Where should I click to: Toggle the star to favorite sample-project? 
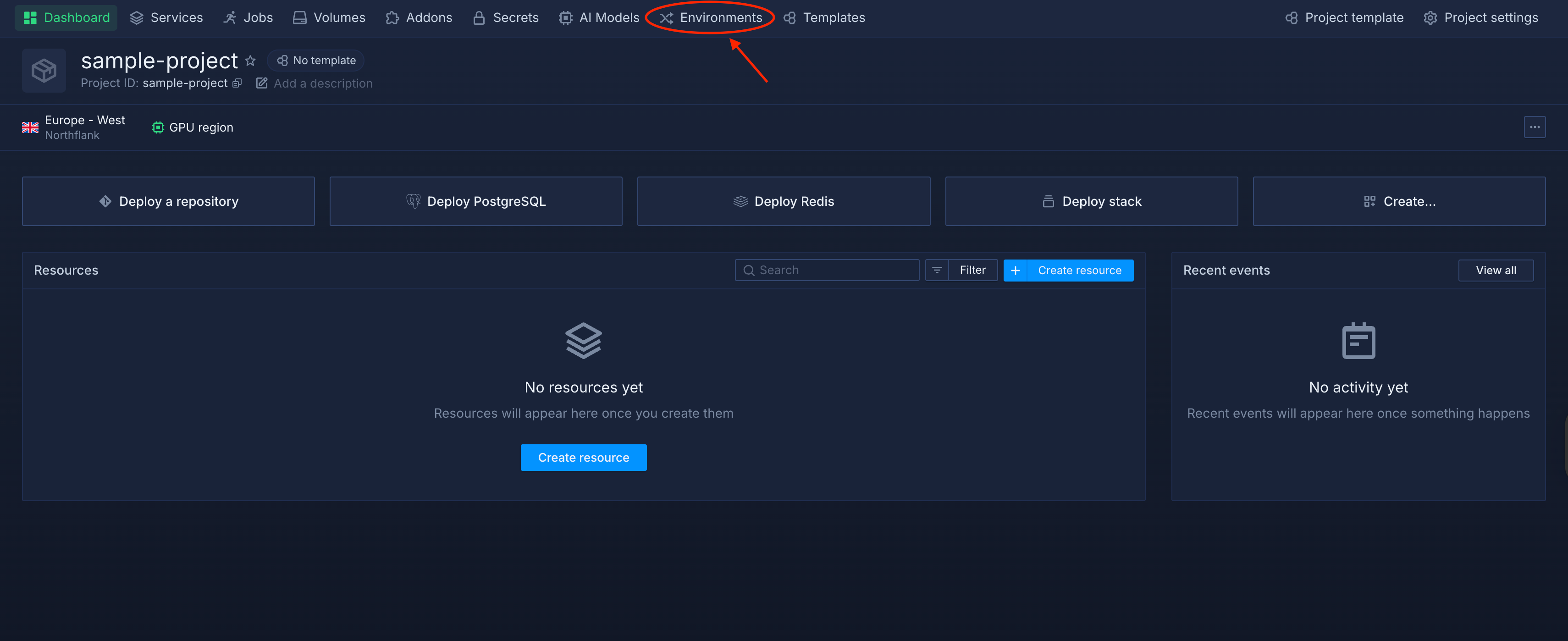click(250, 60)
